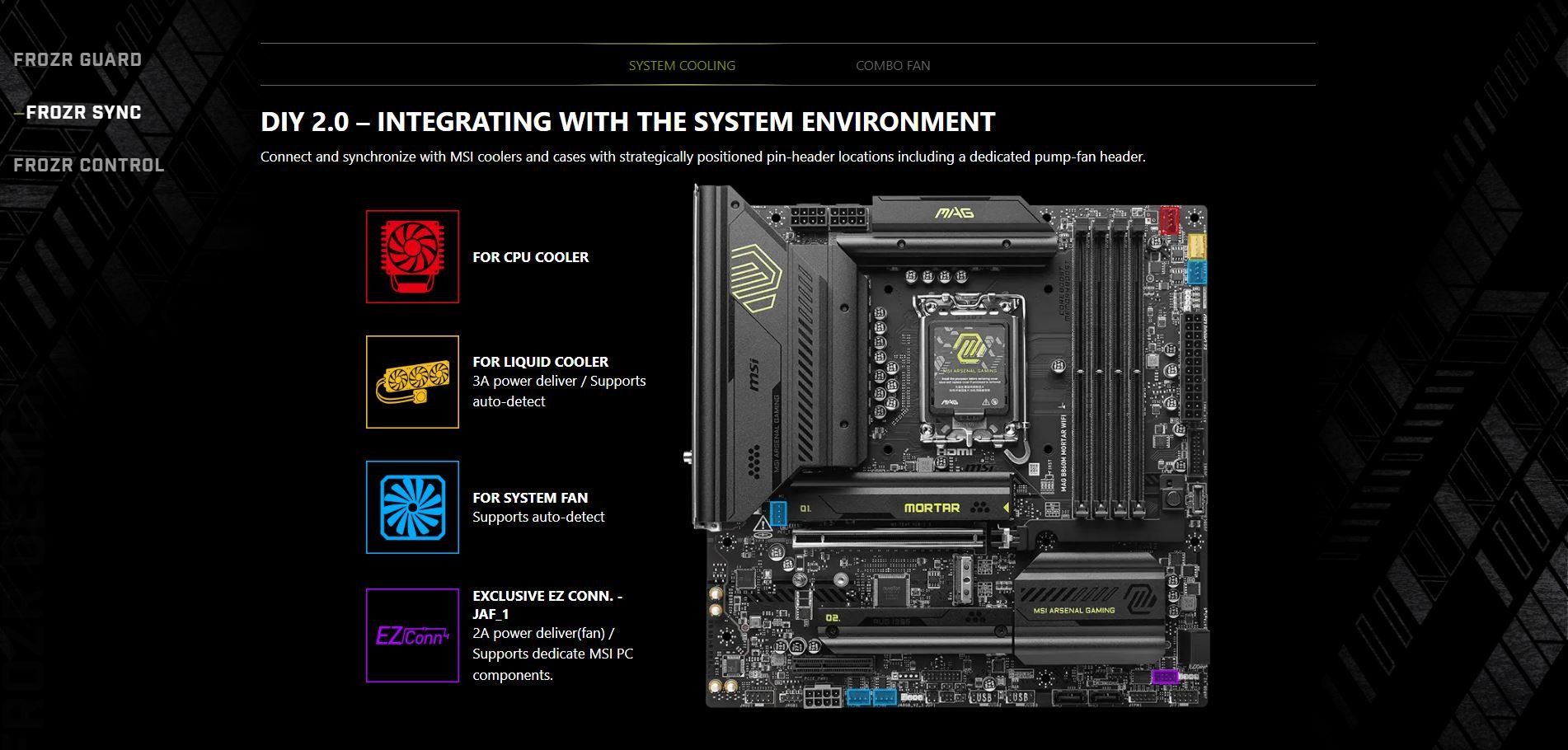Select the purple EZ Conn icon
The width and height of the screenshot is (1568, 750).
pyautogui.click(x=412, y=635)
